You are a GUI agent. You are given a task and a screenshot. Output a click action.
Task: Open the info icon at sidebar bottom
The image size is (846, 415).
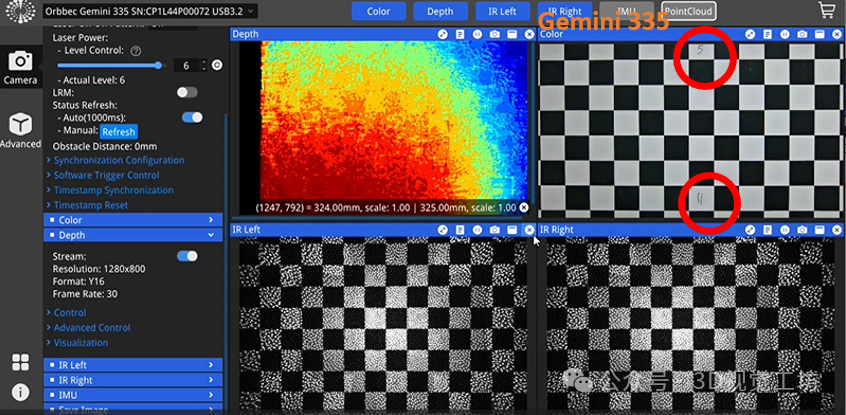point(21,392)
